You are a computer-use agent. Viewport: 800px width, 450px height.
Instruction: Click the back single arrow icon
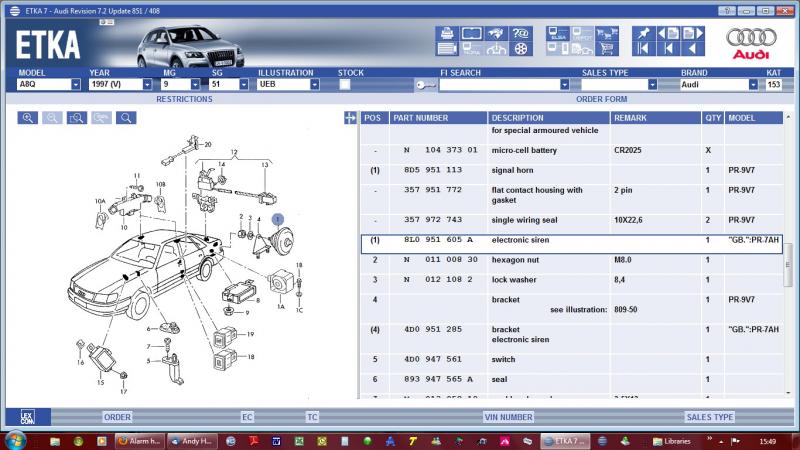[x=693, y=49]
